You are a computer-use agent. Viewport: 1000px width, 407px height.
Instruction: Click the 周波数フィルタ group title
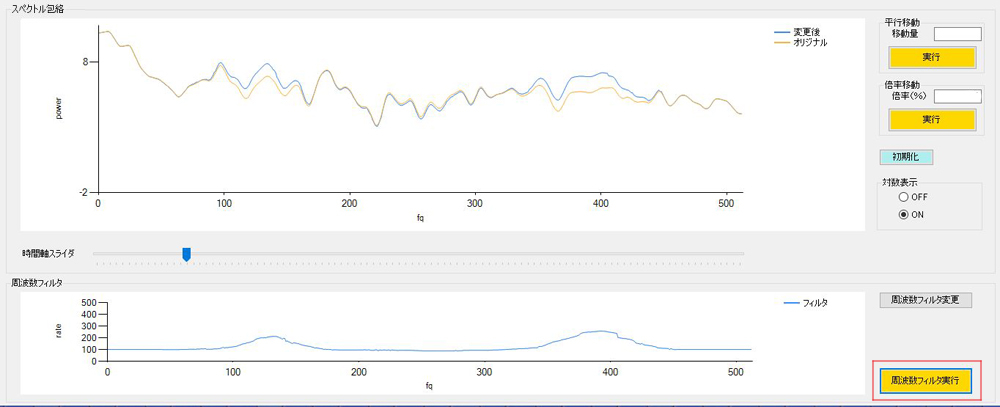coord(36,283)
